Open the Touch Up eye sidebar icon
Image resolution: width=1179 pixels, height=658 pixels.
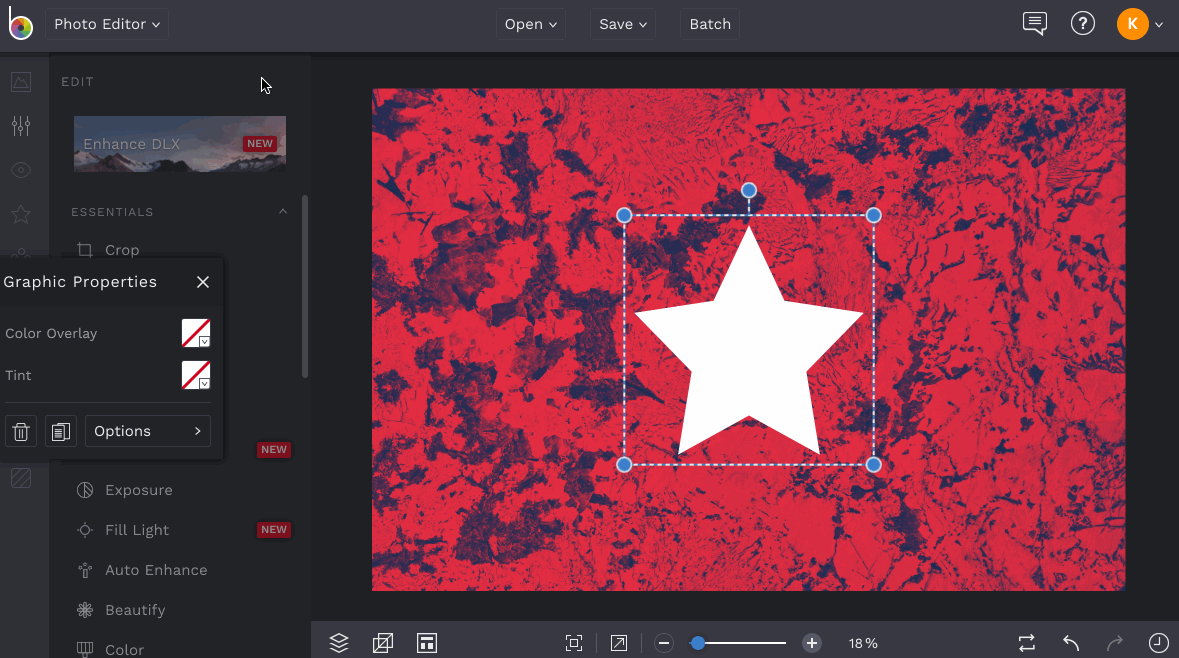tap(21, 170)
